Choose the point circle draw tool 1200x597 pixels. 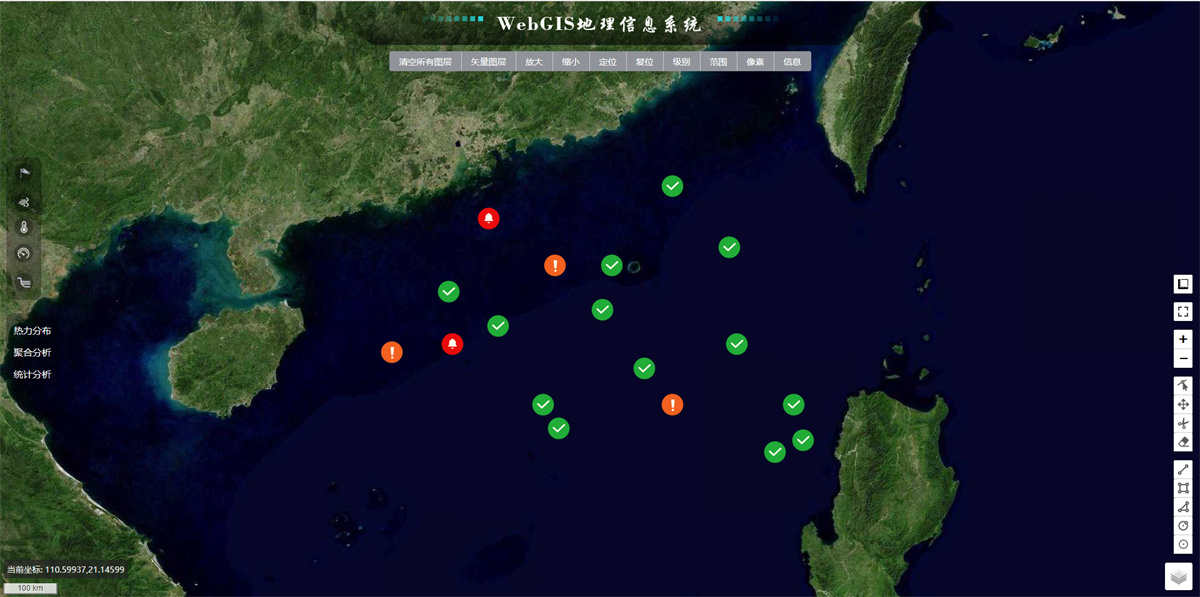(1183, 545)
